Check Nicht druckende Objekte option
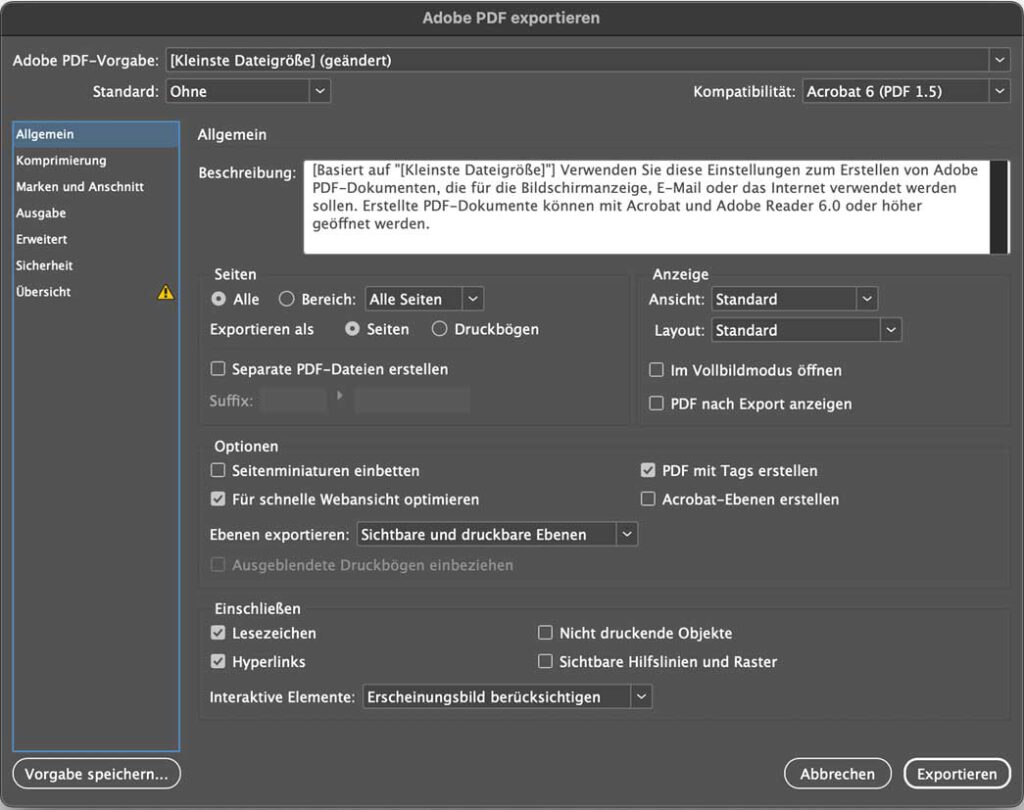This screenshot has height=810, width=1024. click(545, 633)
